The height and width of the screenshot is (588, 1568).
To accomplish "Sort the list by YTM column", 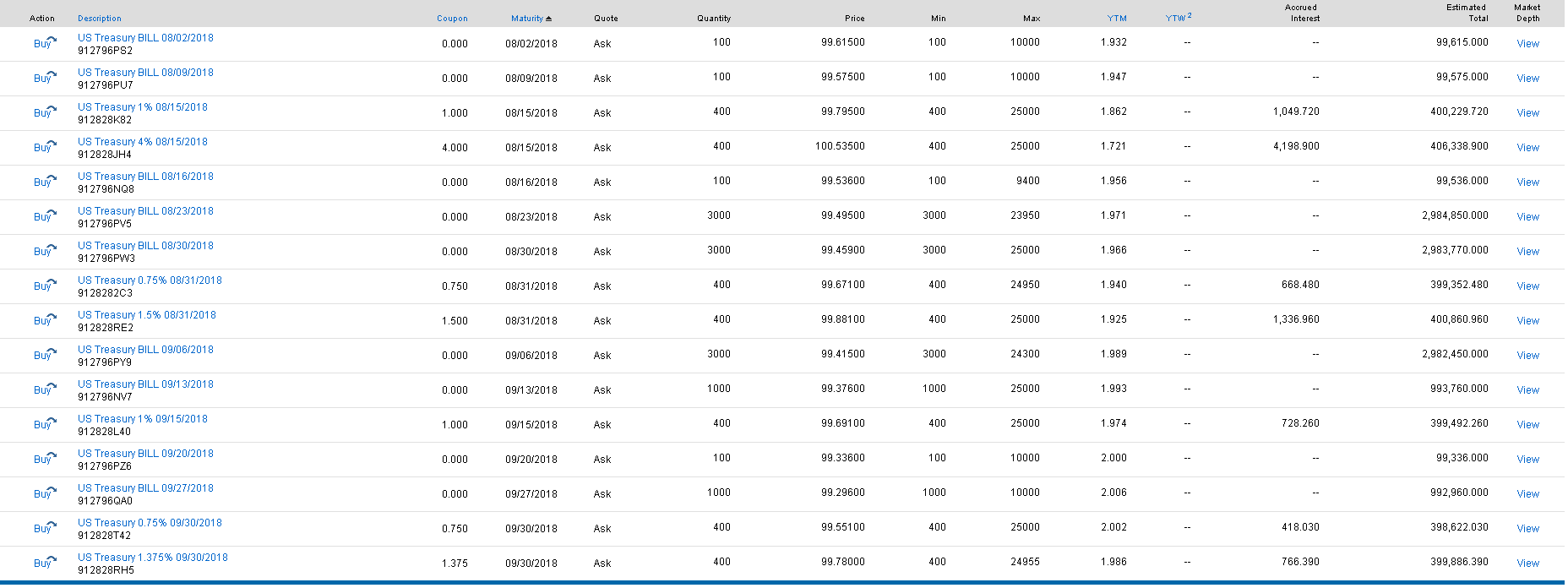I will click(x=1117, y=19).
